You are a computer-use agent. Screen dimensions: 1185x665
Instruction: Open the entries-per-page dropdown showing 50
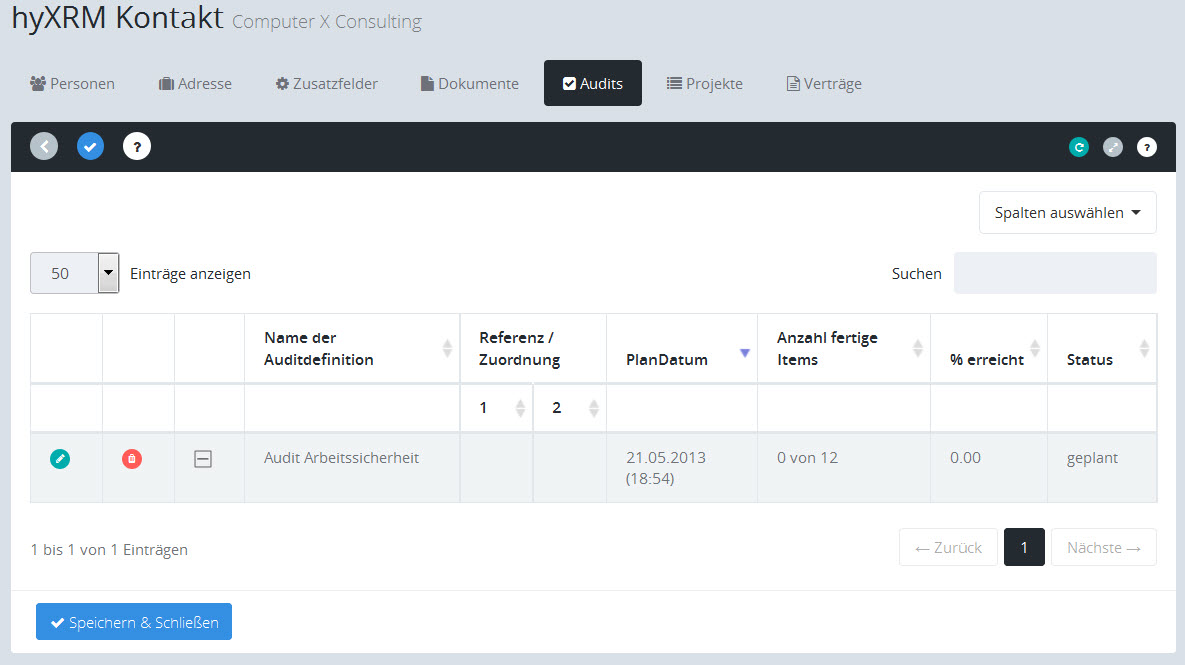(75, 273)
